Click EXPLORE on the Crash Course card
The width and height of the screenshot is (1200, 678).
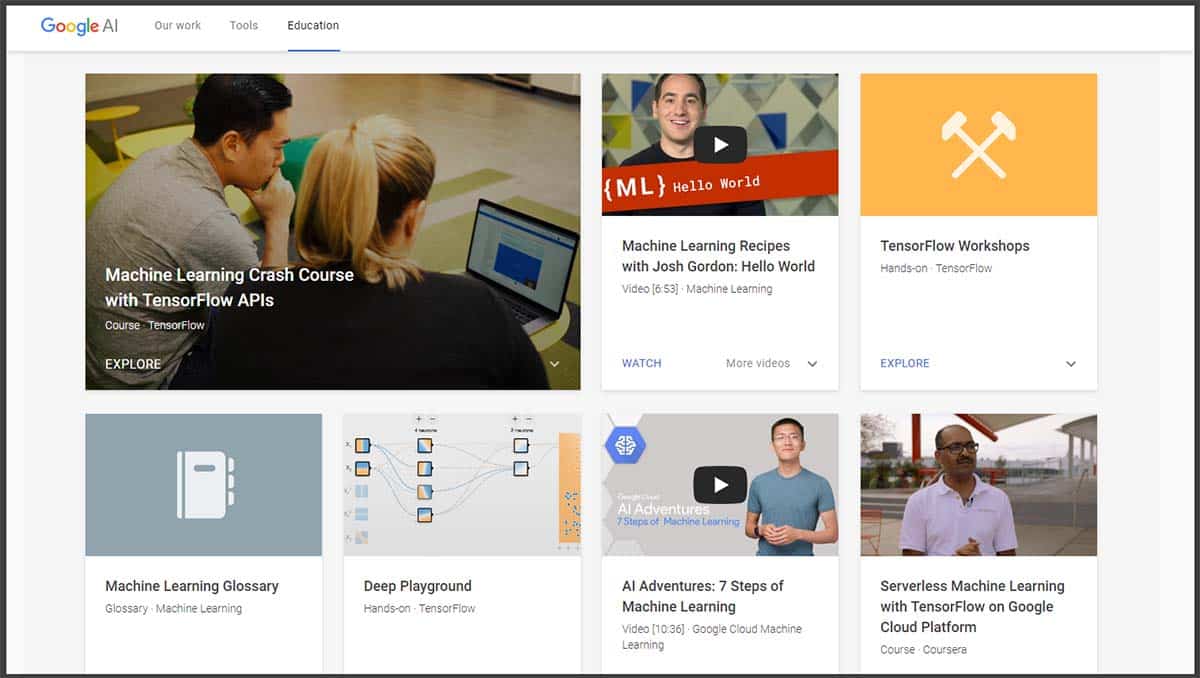click(x=133, y=364)
